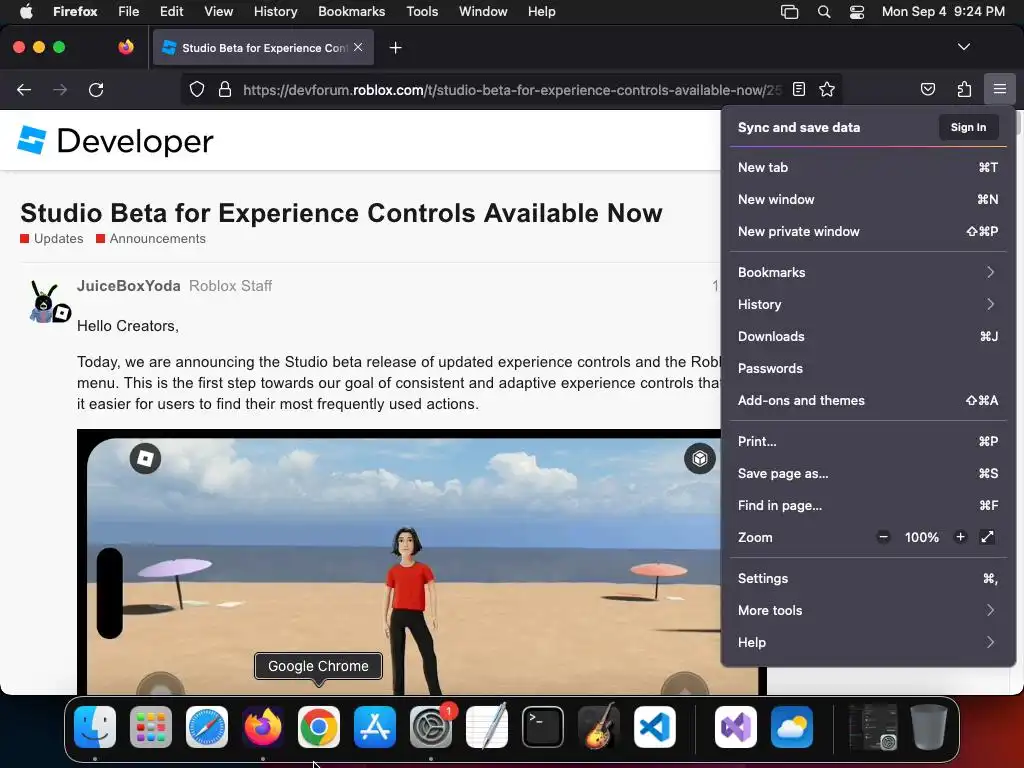This screenshot has width=1024, height=768.
Task: Open Launchpad from the dock
Action: tap(151, 727)
